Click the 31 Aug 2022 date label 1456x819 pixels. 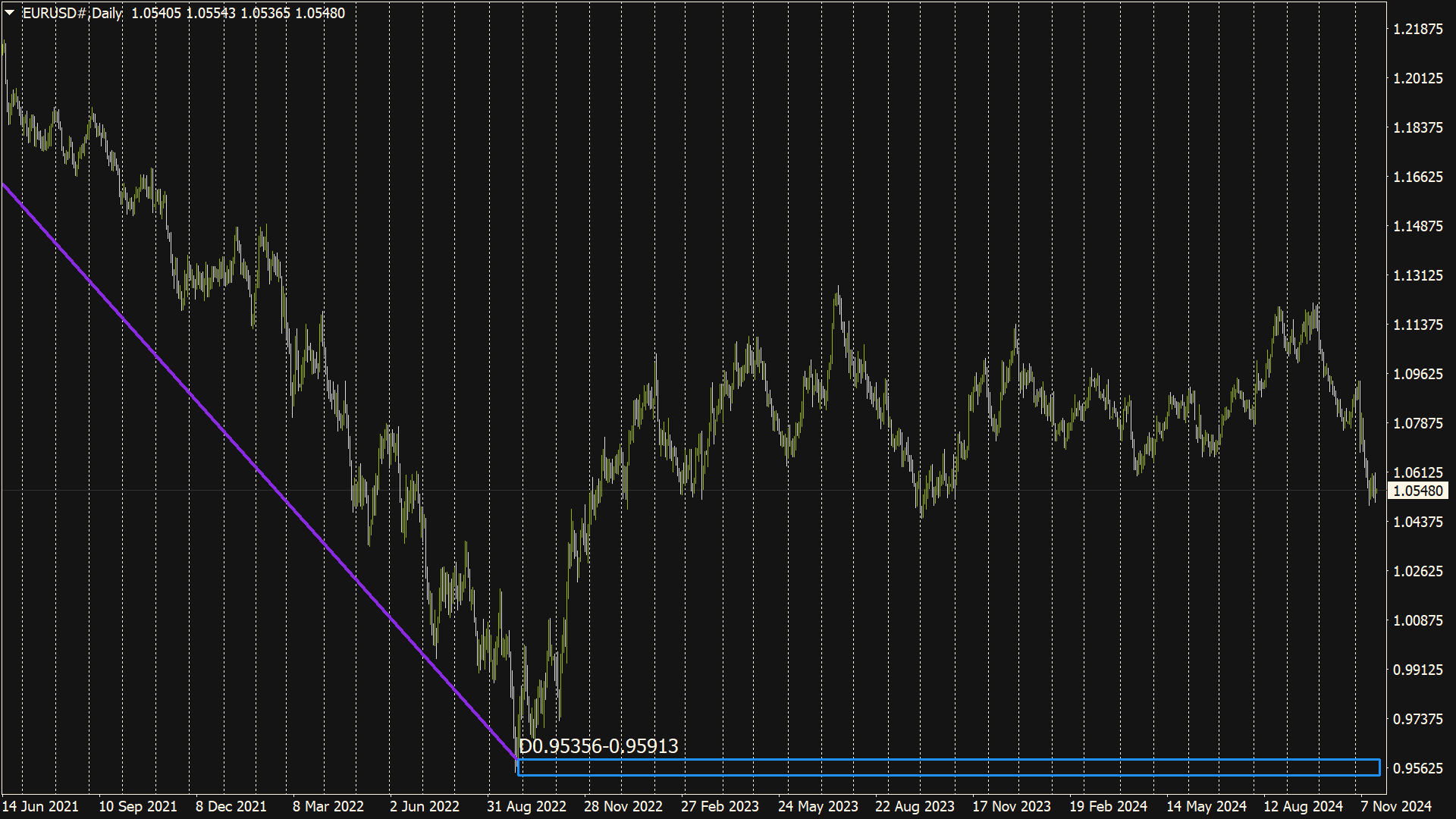point(526,806)
